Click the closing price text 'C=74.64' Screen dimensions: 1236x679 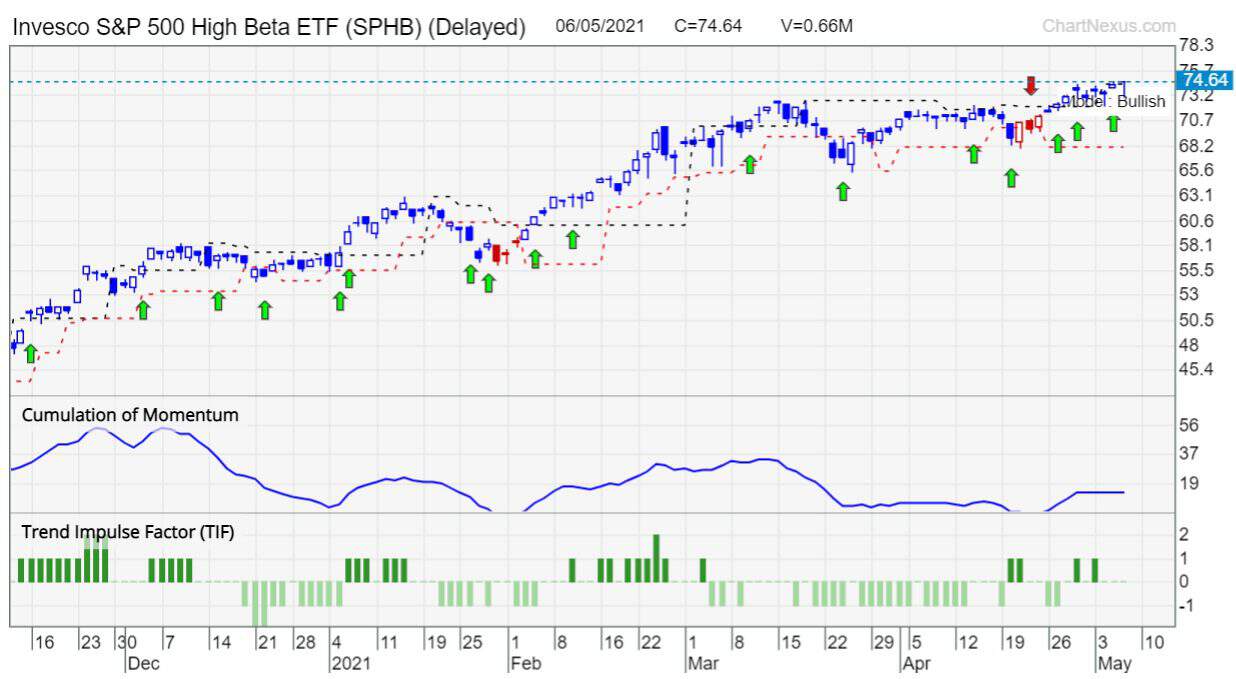click(708, 26)
